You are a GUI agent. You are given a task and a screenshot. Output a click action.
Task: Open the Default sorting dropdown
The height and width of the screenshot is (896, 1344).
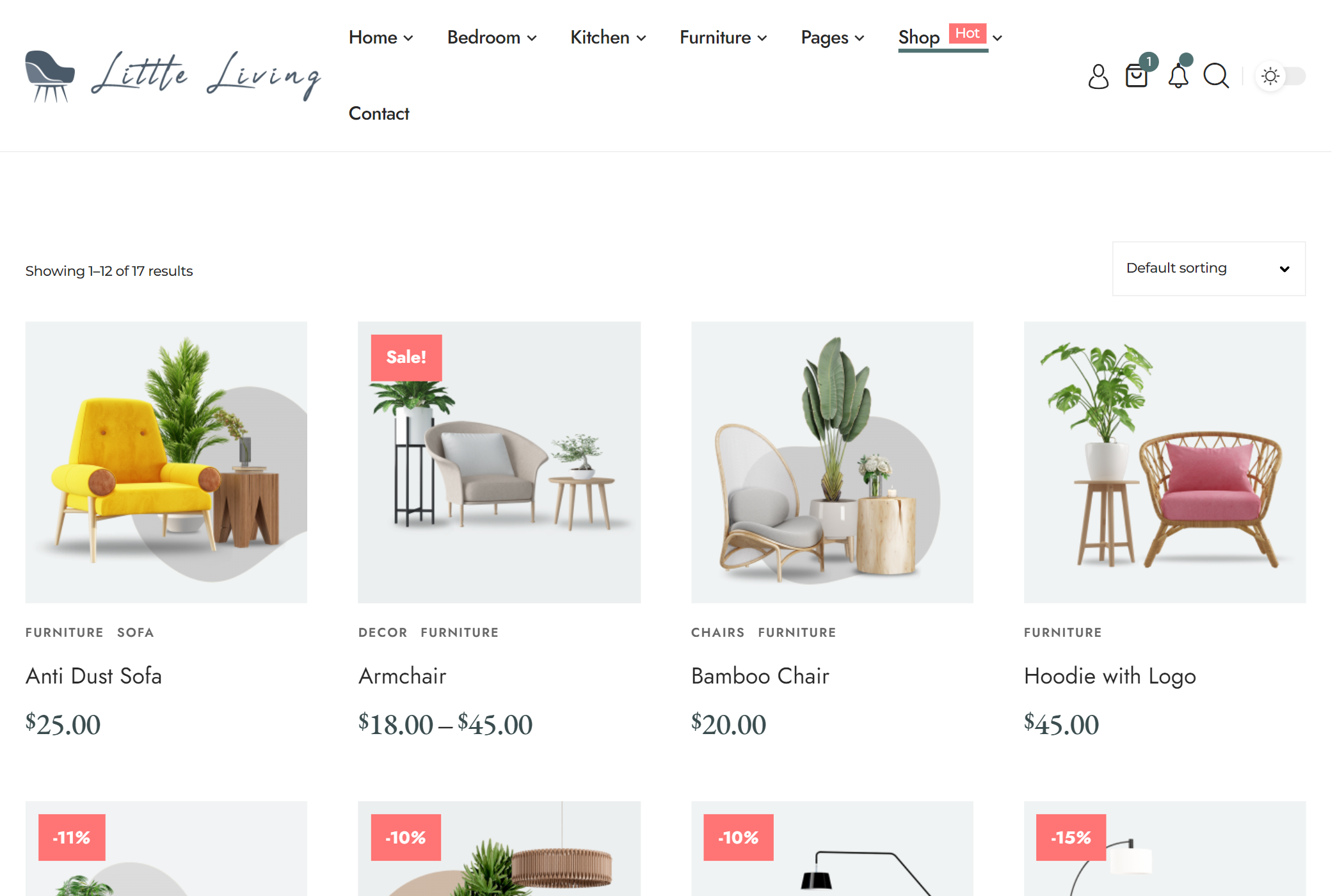pos(1208,269)
